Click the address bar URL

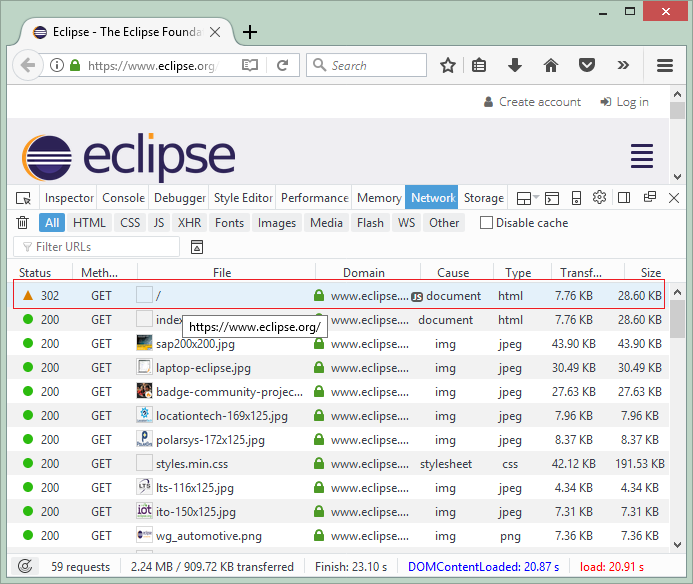(x=151, y=65)
